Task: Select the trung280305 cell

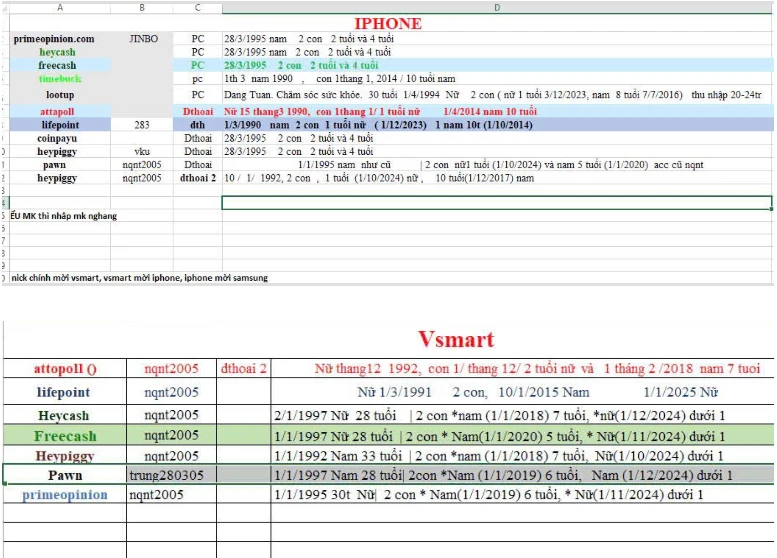Action: pos(171,475)
